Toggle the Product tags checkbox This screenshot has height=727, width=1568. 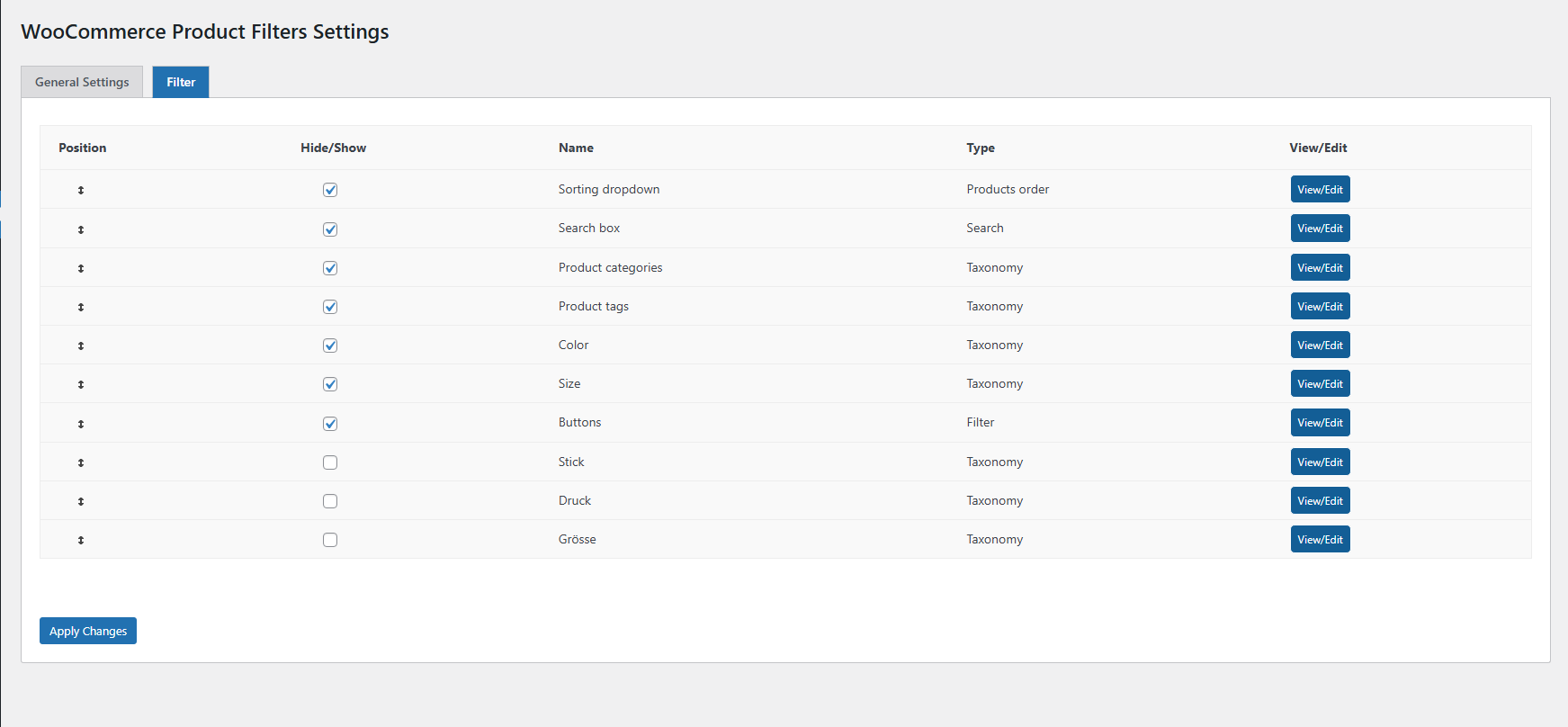330,307
